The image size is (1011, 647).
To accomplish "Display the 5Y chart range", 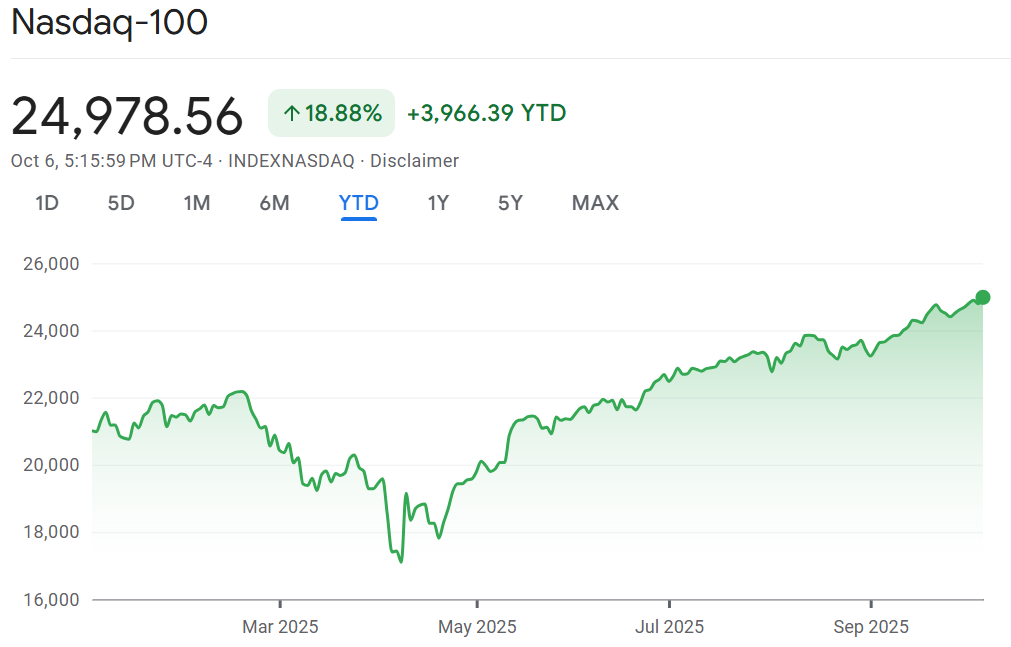I will click(x=510, y=203).
